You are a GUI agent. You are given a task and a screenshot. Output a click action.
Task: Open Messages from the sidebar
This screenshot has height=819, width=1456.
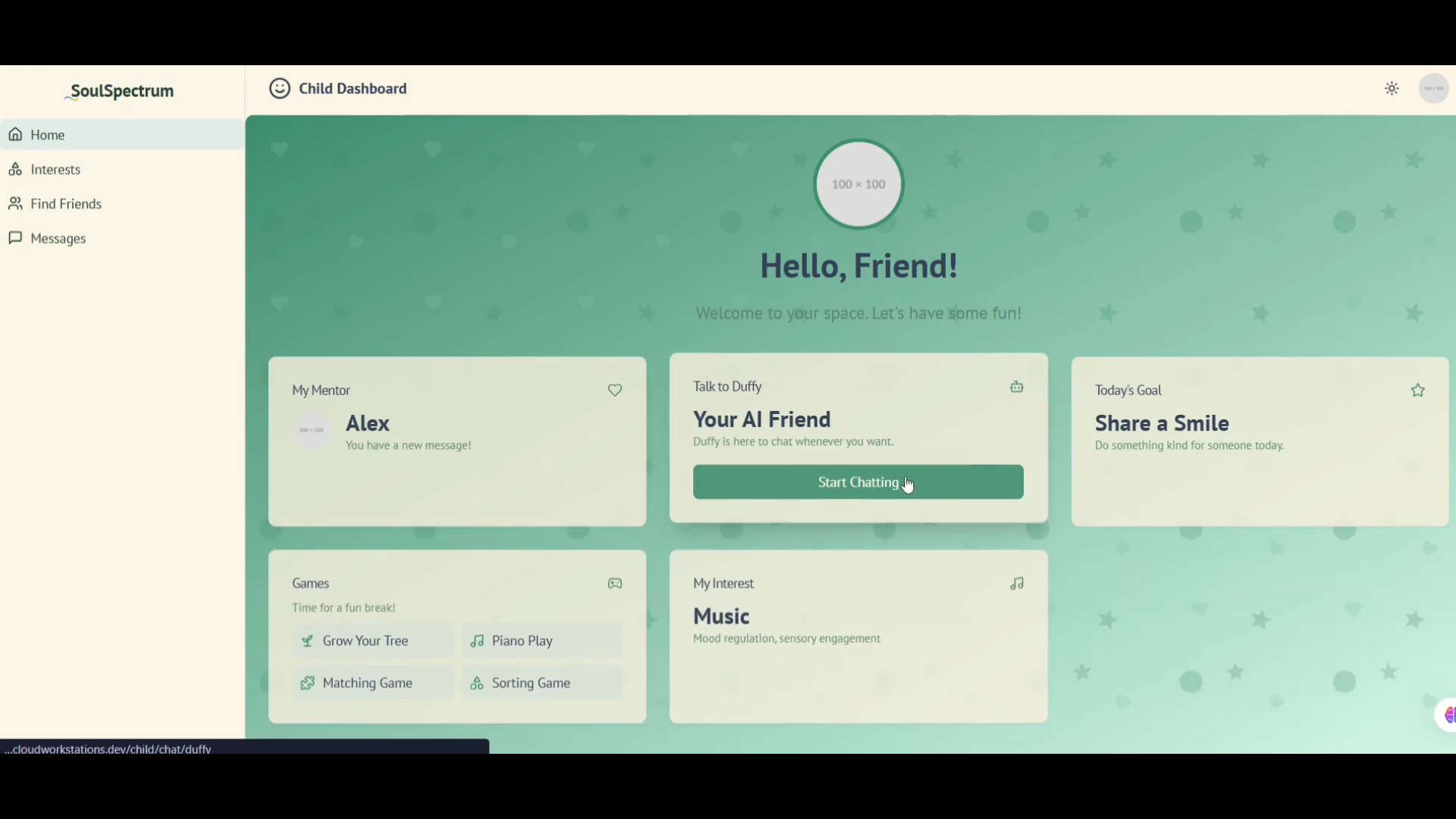coord(58,239)
